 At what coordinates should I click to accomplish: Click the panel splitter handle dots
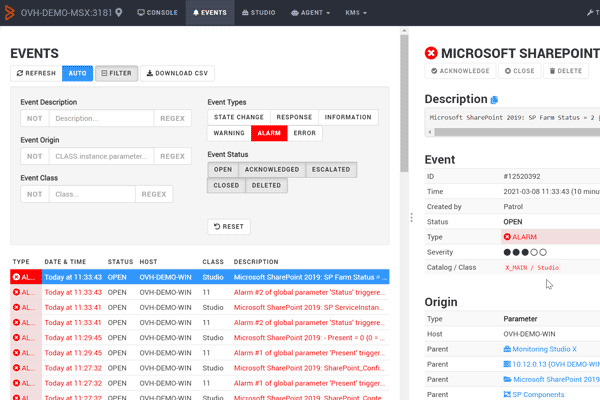pyautogui.click(x=411, y=217)
